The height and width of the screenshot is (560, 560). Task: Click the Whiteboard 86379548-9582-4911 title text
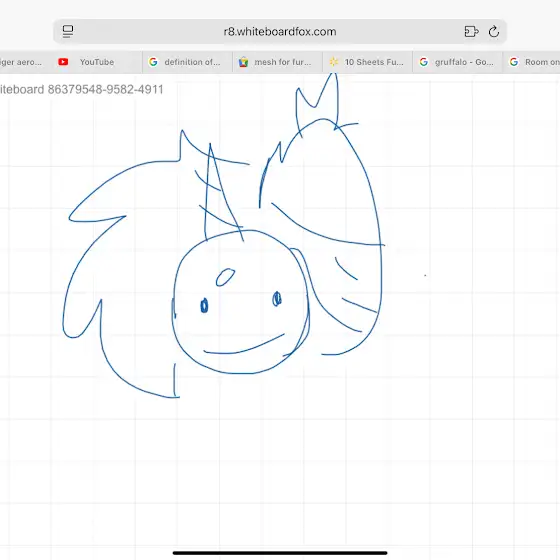81,89
